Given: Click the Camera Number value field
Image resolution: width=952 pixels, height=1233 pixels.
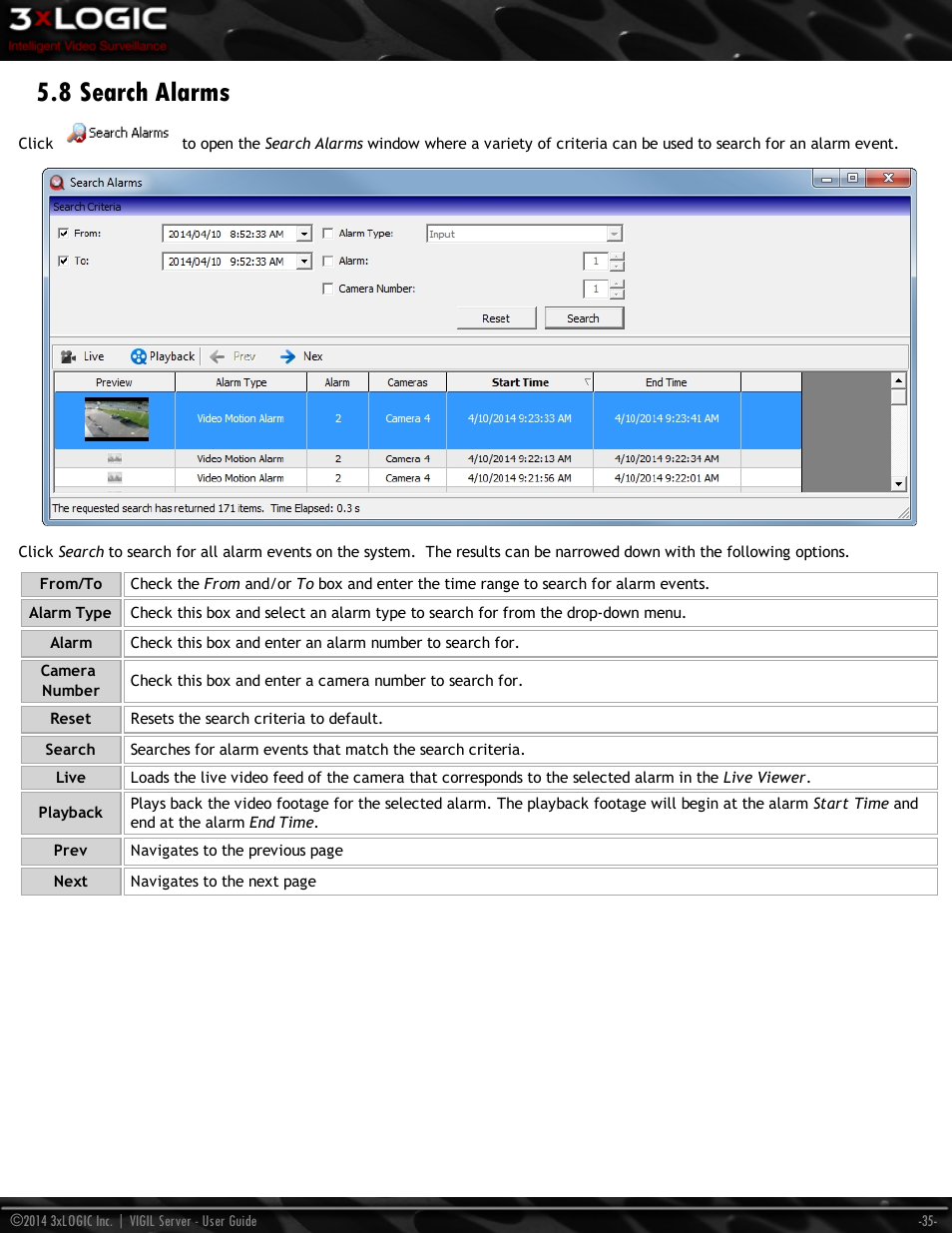Looking at the screenshot, I should coord(596,290).
